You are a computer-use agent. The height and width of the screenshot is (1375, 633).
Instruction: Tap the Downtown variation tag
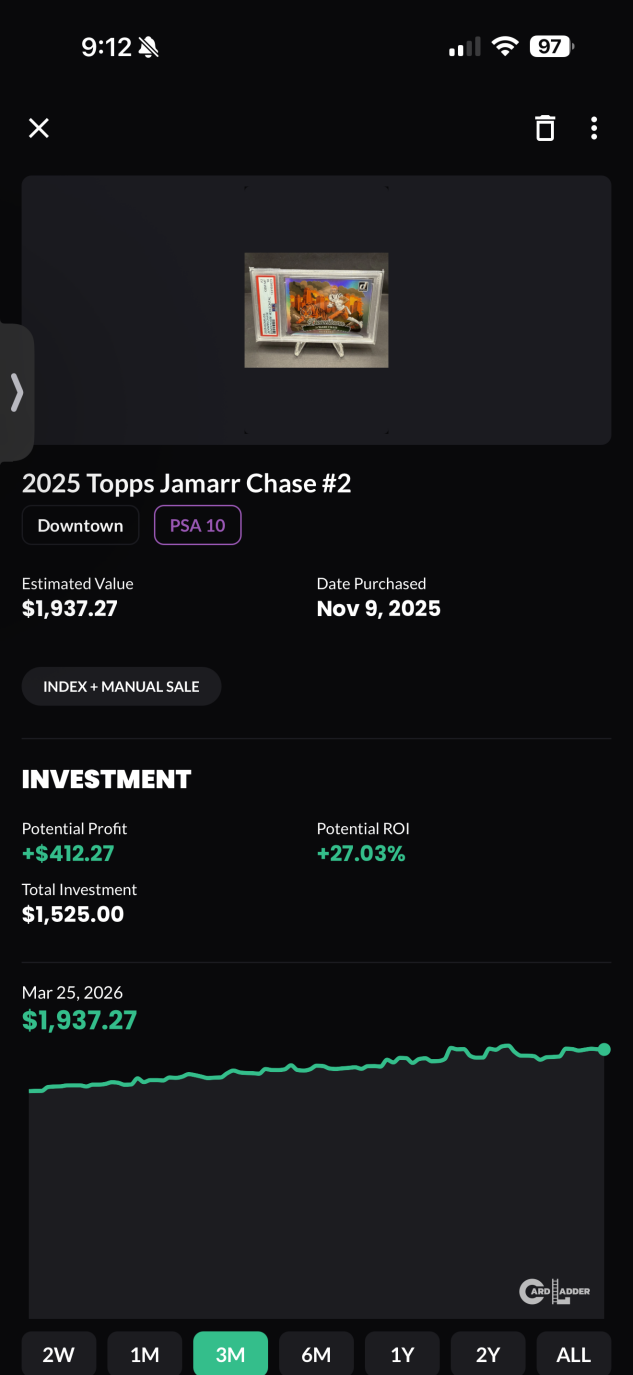click(80, 526)
